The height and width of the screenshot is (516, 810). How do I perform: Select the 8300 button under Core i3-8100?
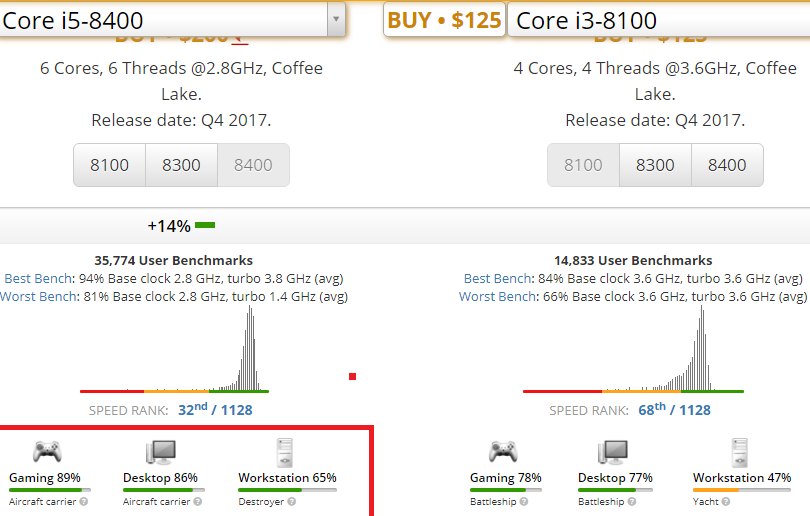655,165
